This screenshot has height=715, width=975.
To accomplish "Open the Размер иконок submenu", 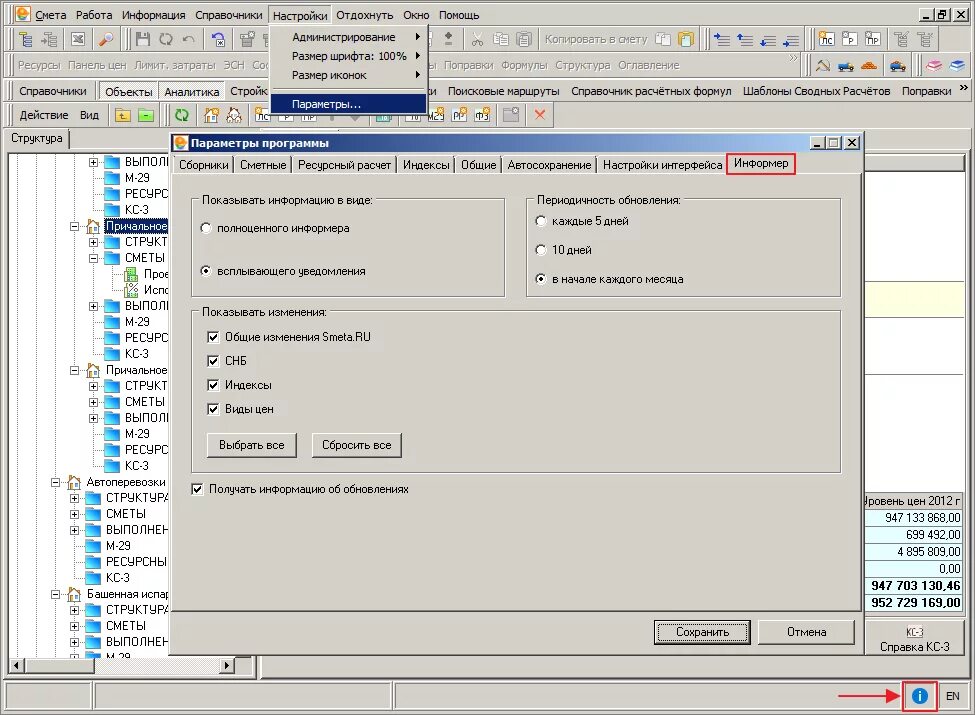I will click(x=348, y=75).
